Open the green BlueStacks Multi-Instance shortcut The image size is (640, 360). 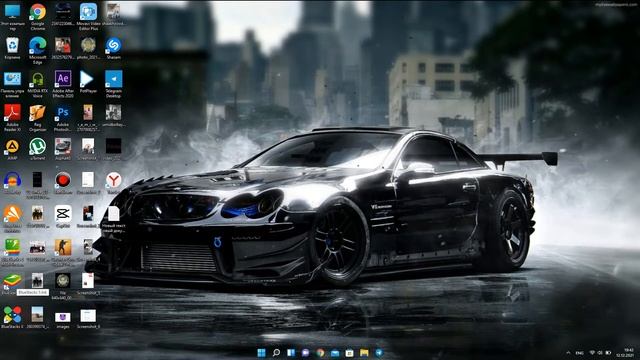click(x=12, y=247)
